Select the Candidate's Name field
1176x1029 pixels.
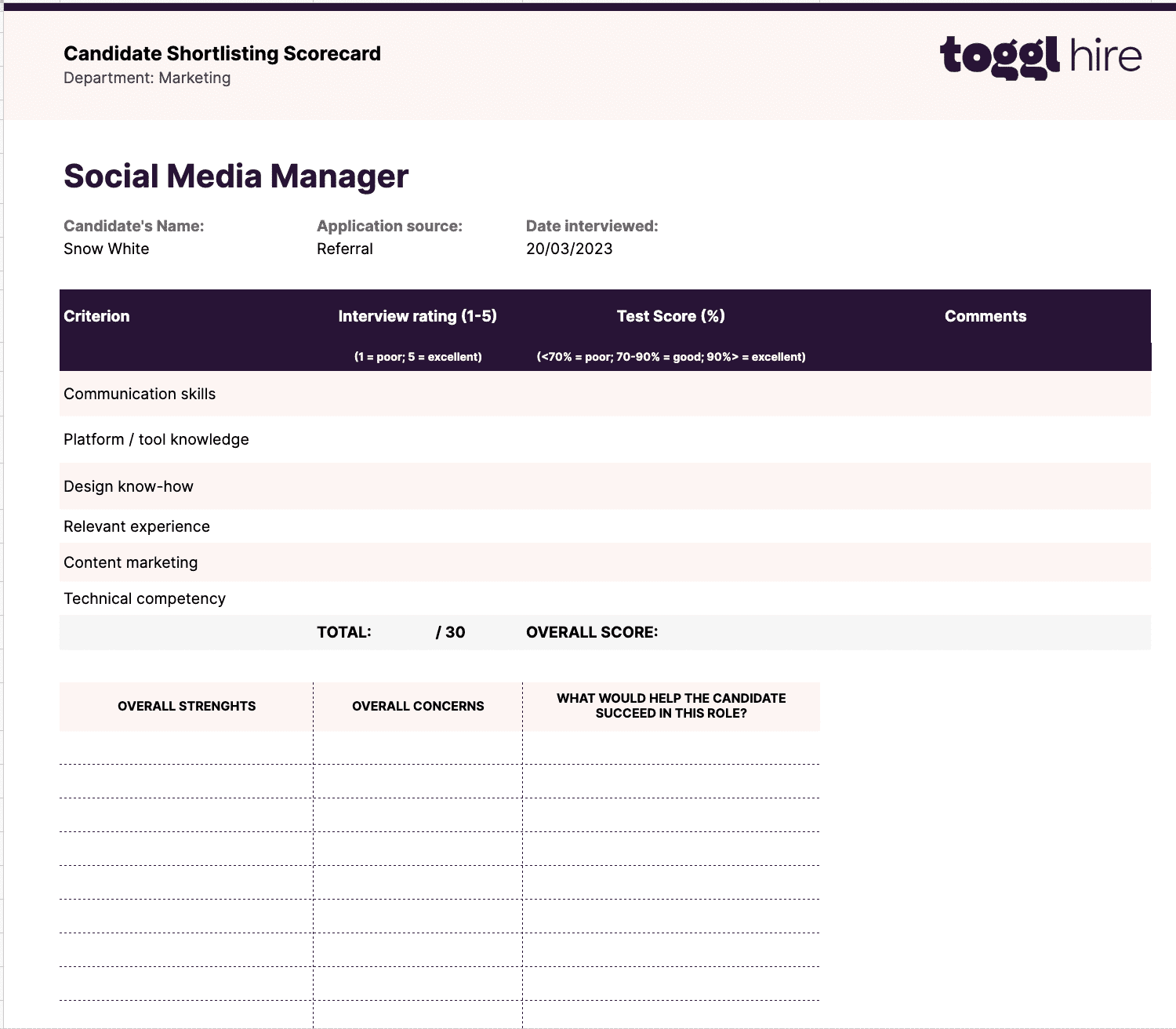pyautogui.click(x=106, y=249)
